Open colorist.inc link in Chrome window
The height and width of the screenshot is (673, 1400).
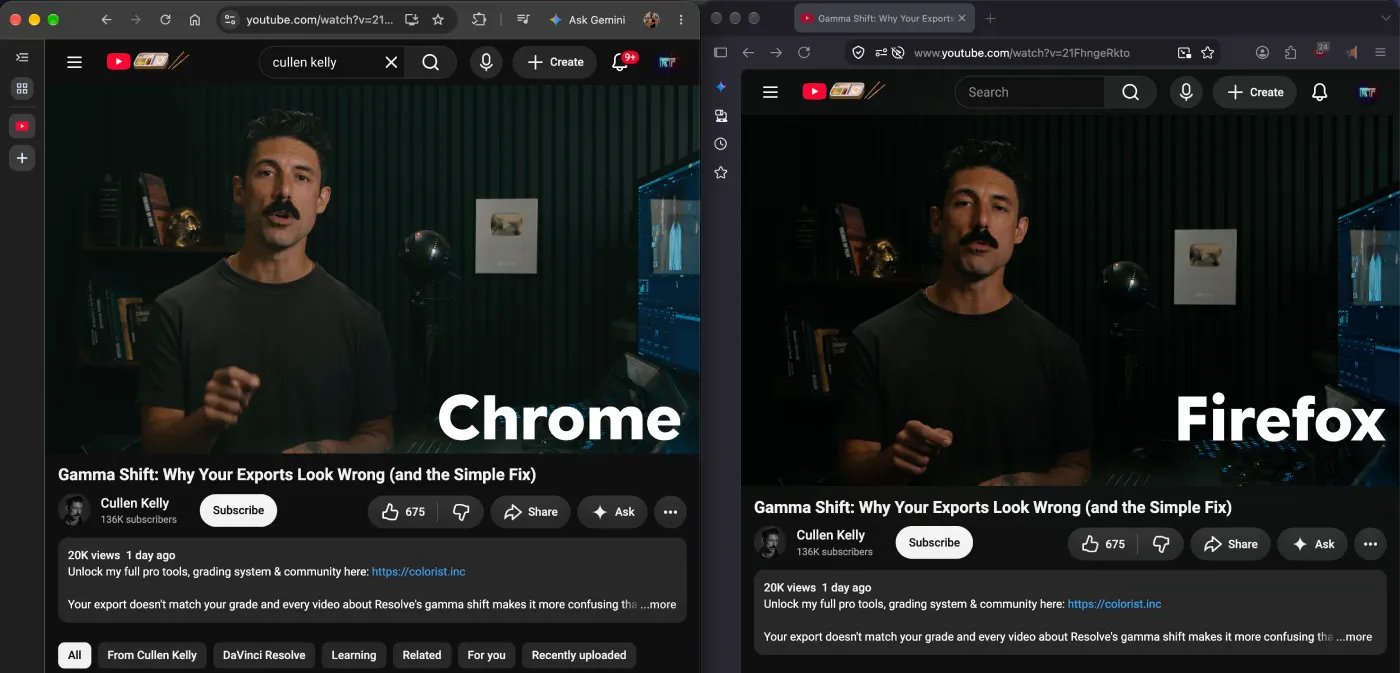click(418, 572)
